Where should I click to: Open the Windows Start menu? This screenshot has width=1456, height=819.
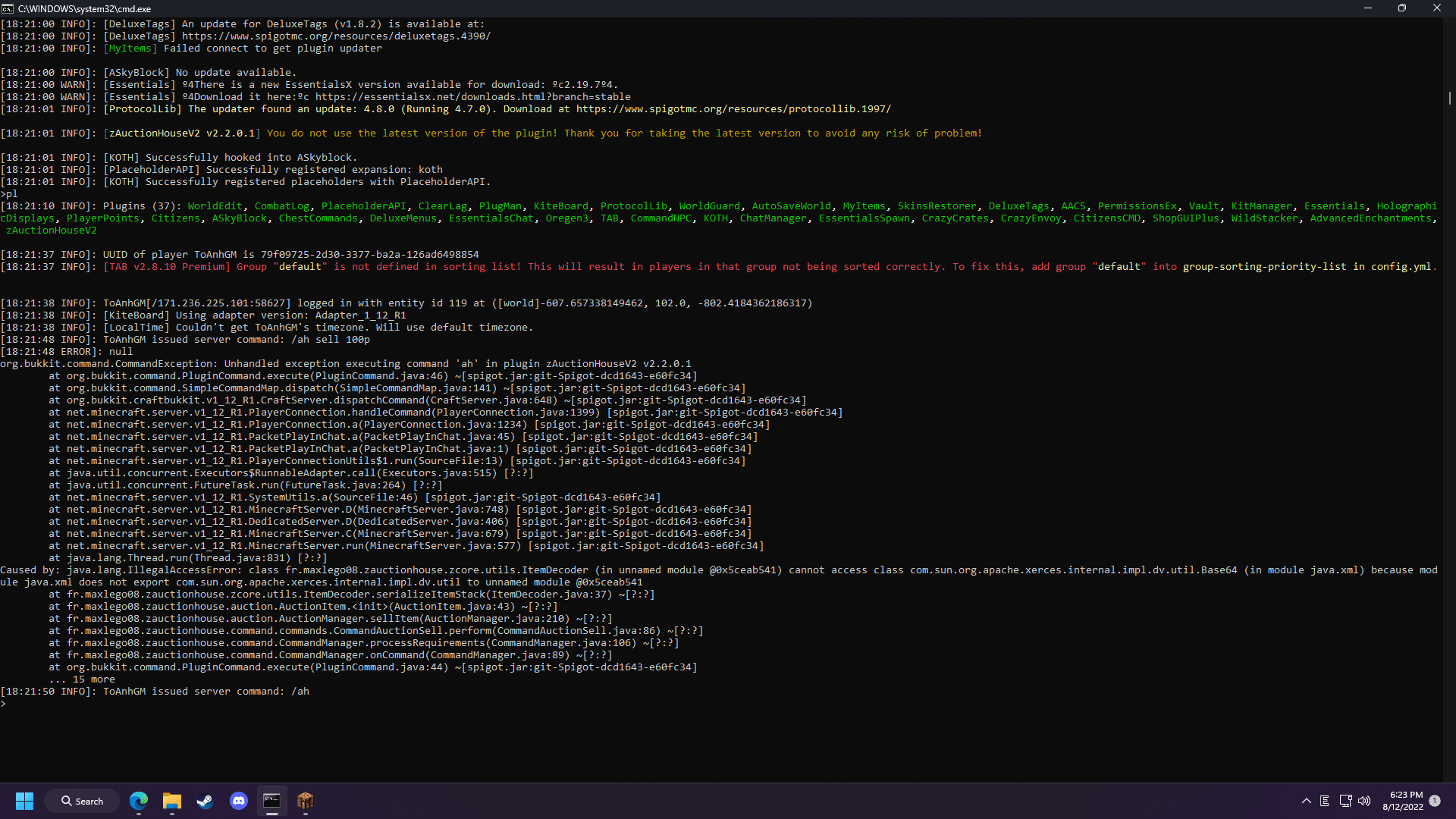click(x=24, y=801)
